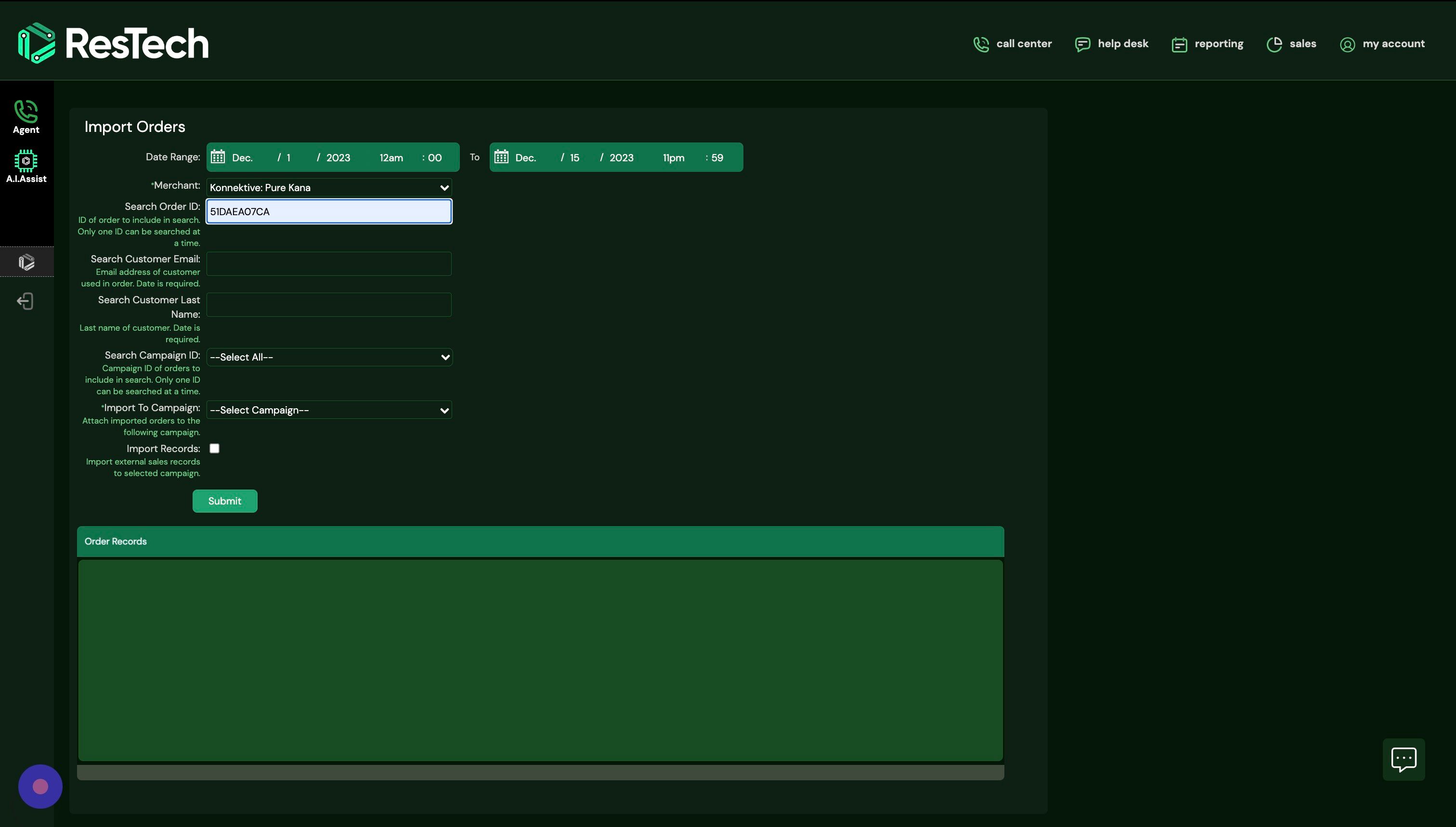Open the end date calendar icon
1456x827 pixels.
pyautogui.click(x=501, y=157)
